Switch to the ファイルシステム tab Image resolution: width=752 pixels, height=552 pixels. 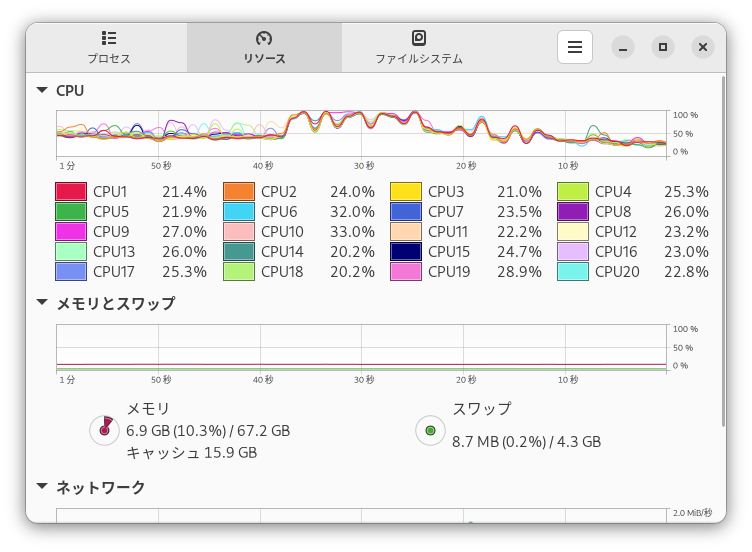(419, 47)
